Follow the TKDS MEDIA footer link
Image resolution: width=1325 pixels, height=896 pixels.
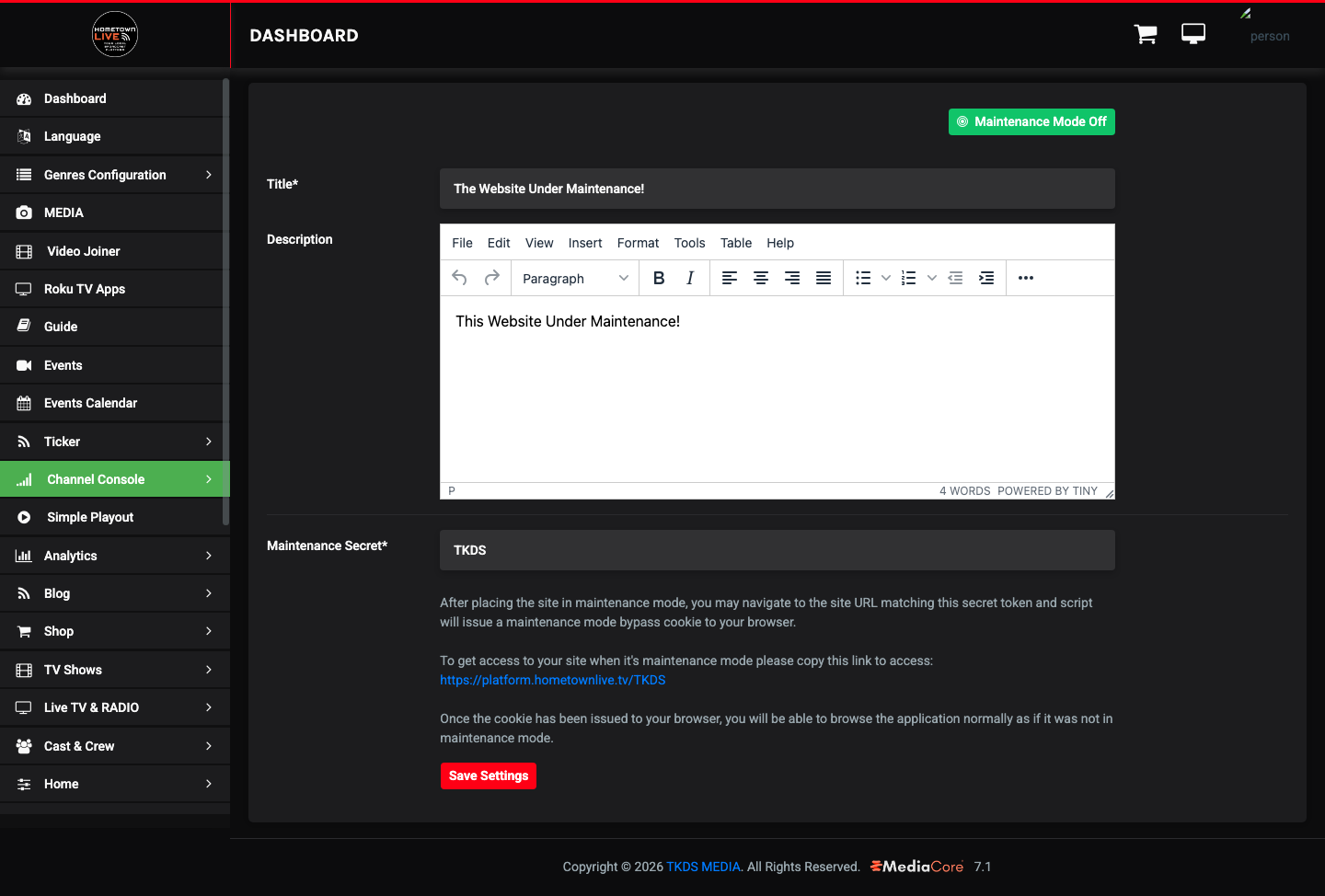click(703, 867)
